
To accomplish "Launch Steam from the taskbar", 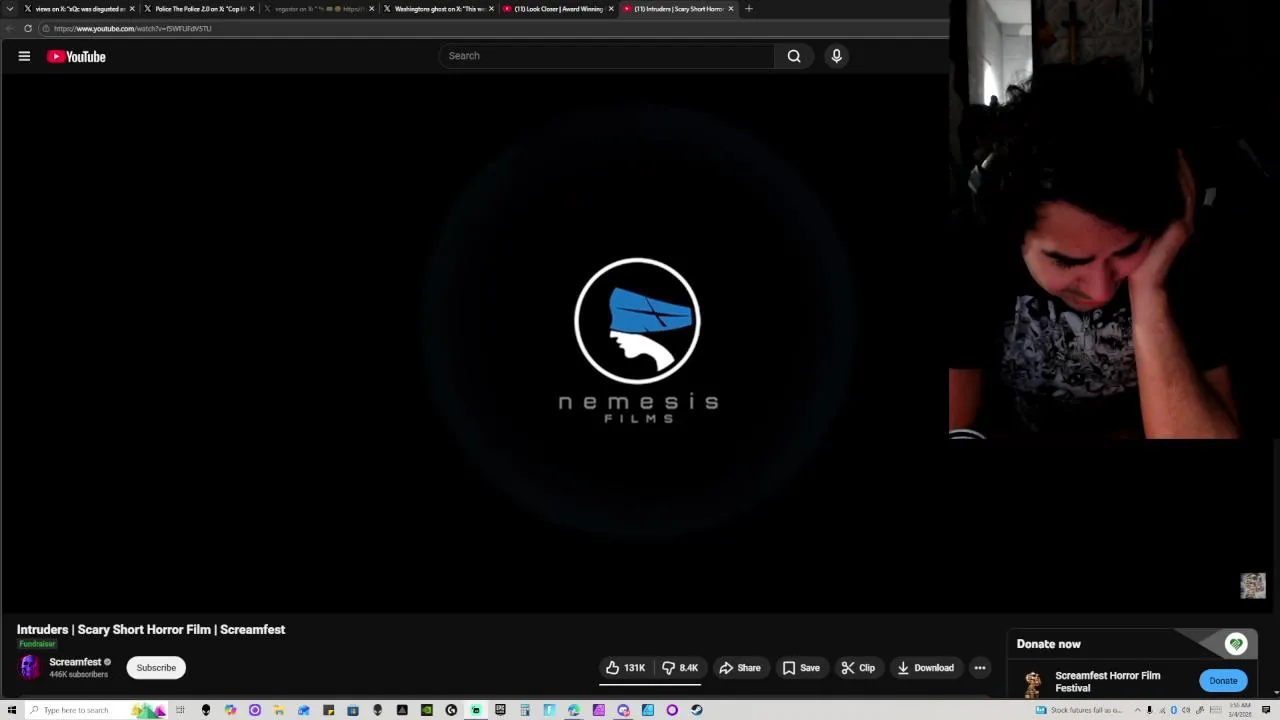I will pos(697,710).
